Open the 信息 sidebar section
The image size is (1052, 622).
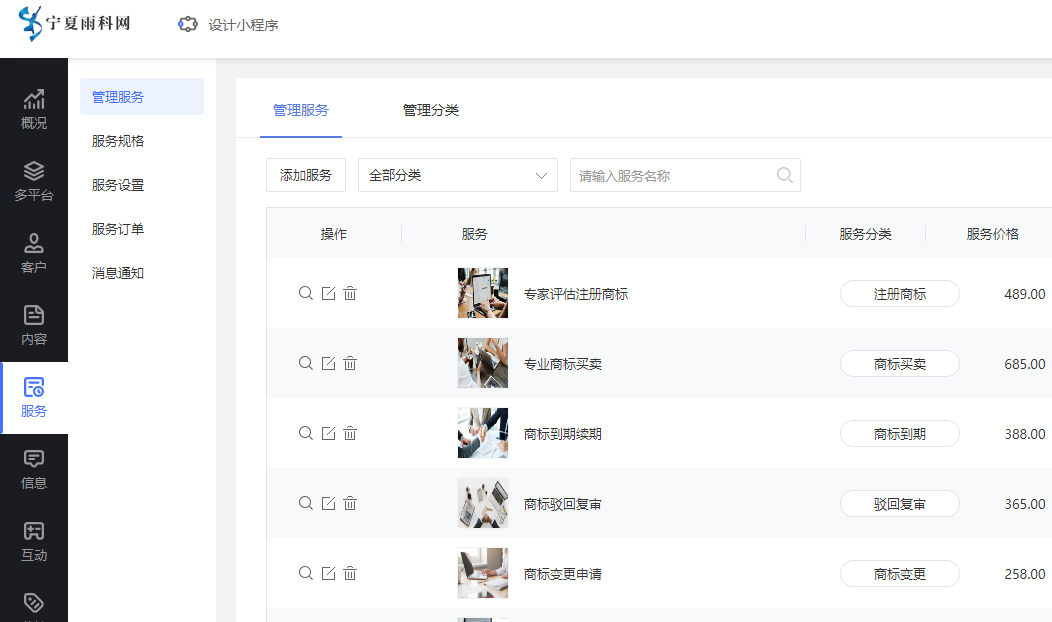(x=34, y=469)
